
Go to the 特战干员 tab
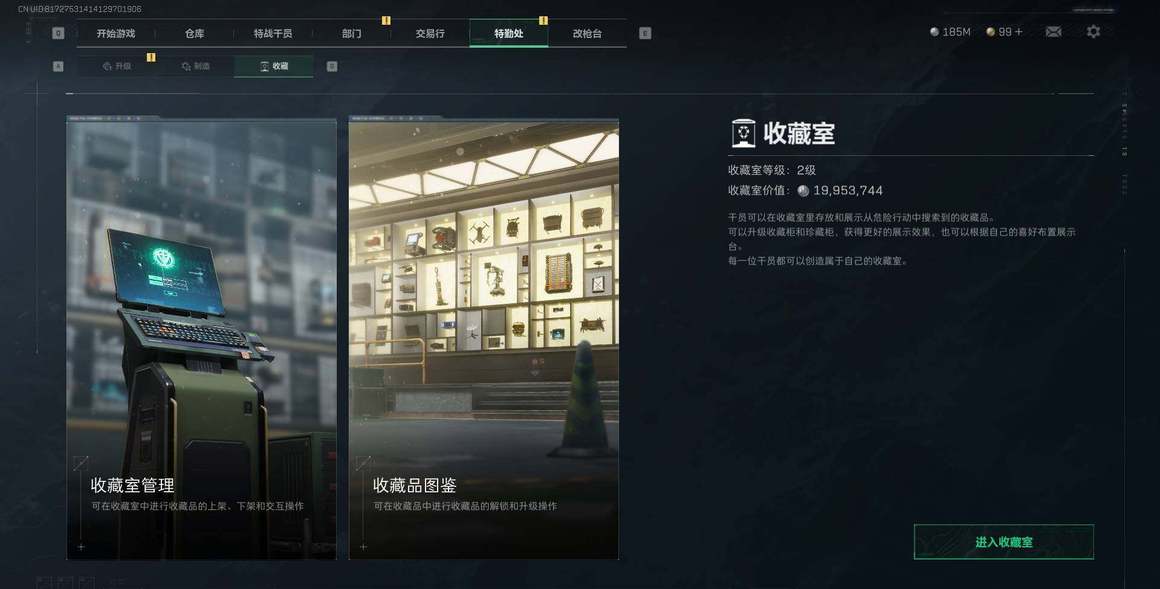point(273,33)
